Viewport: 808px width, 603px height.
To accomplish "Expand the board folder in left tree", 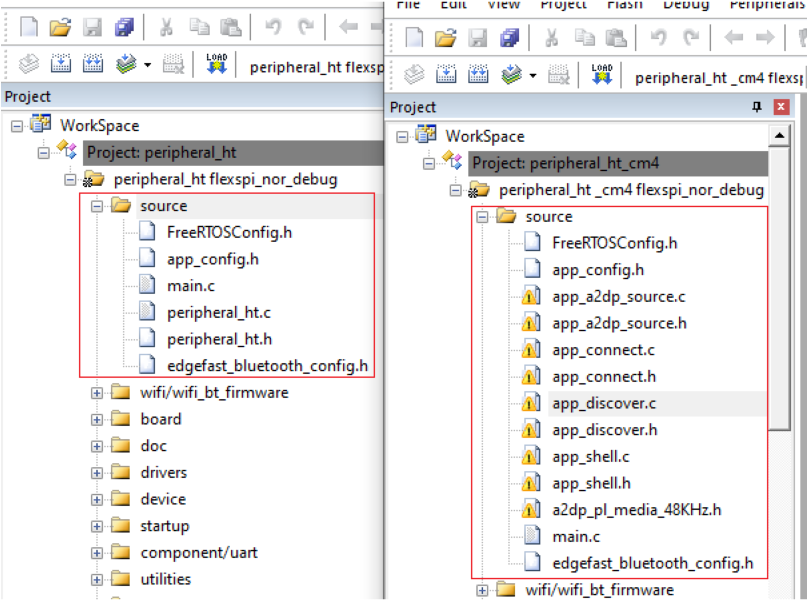I will pos(97,419).
